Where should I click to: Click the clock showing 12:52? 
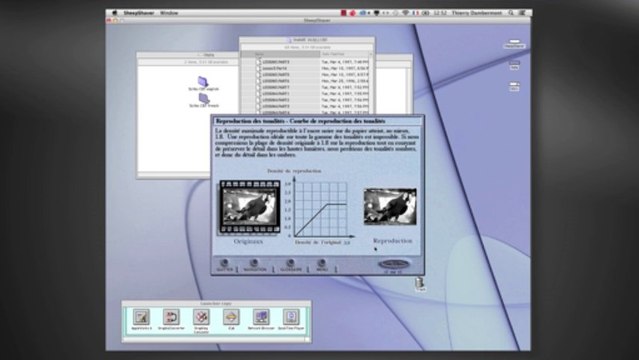point(440,13)
